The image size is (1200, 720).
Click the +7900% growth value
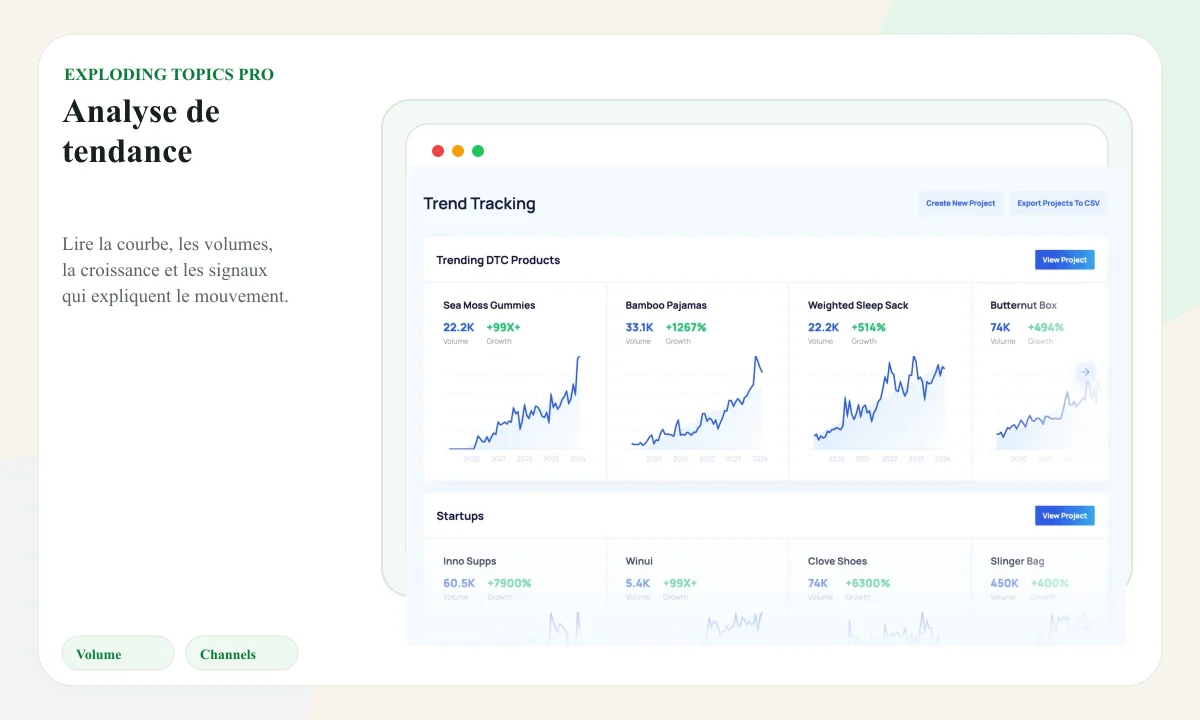coord(509,583)
